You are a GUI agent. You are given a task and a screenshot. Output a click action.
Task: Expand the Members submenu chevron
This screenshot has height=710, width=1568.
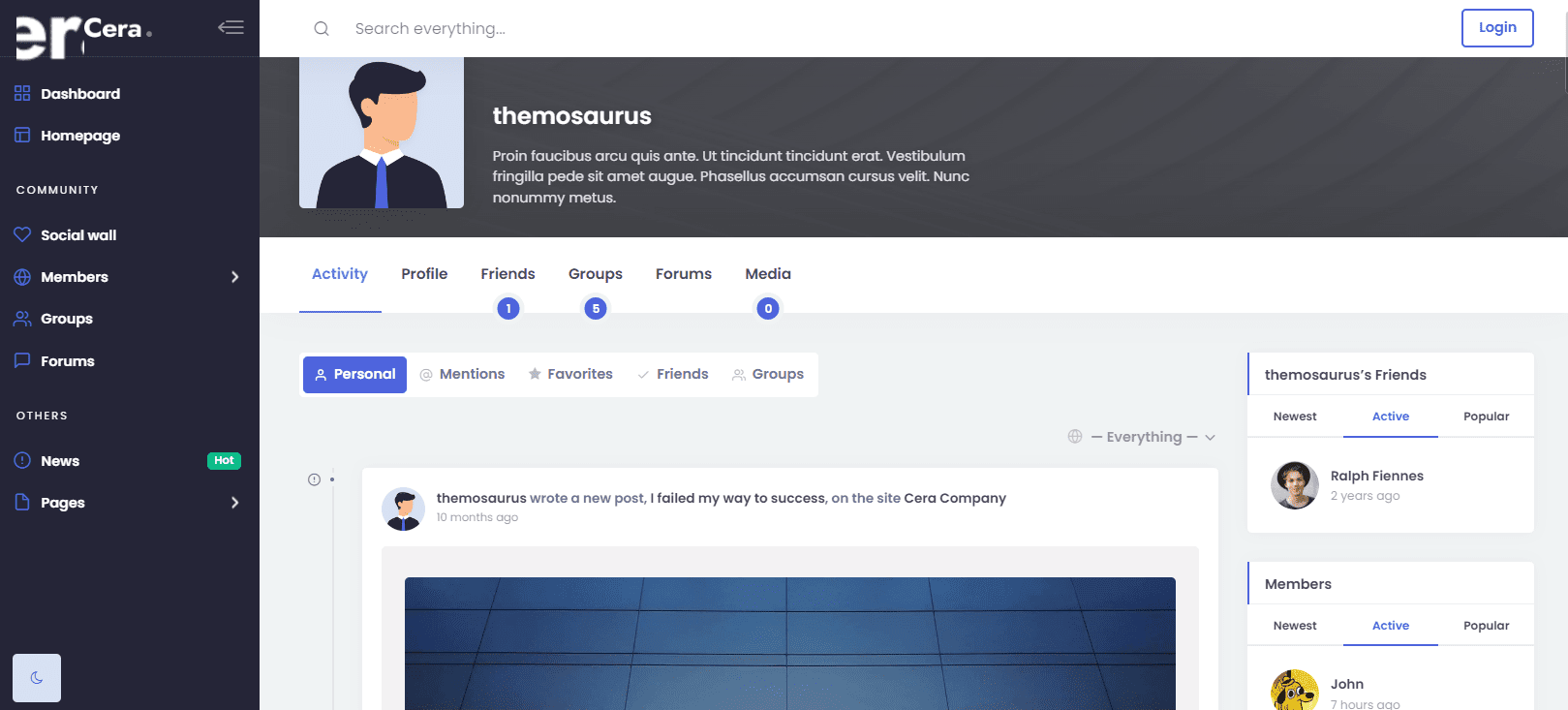[234, 277]
